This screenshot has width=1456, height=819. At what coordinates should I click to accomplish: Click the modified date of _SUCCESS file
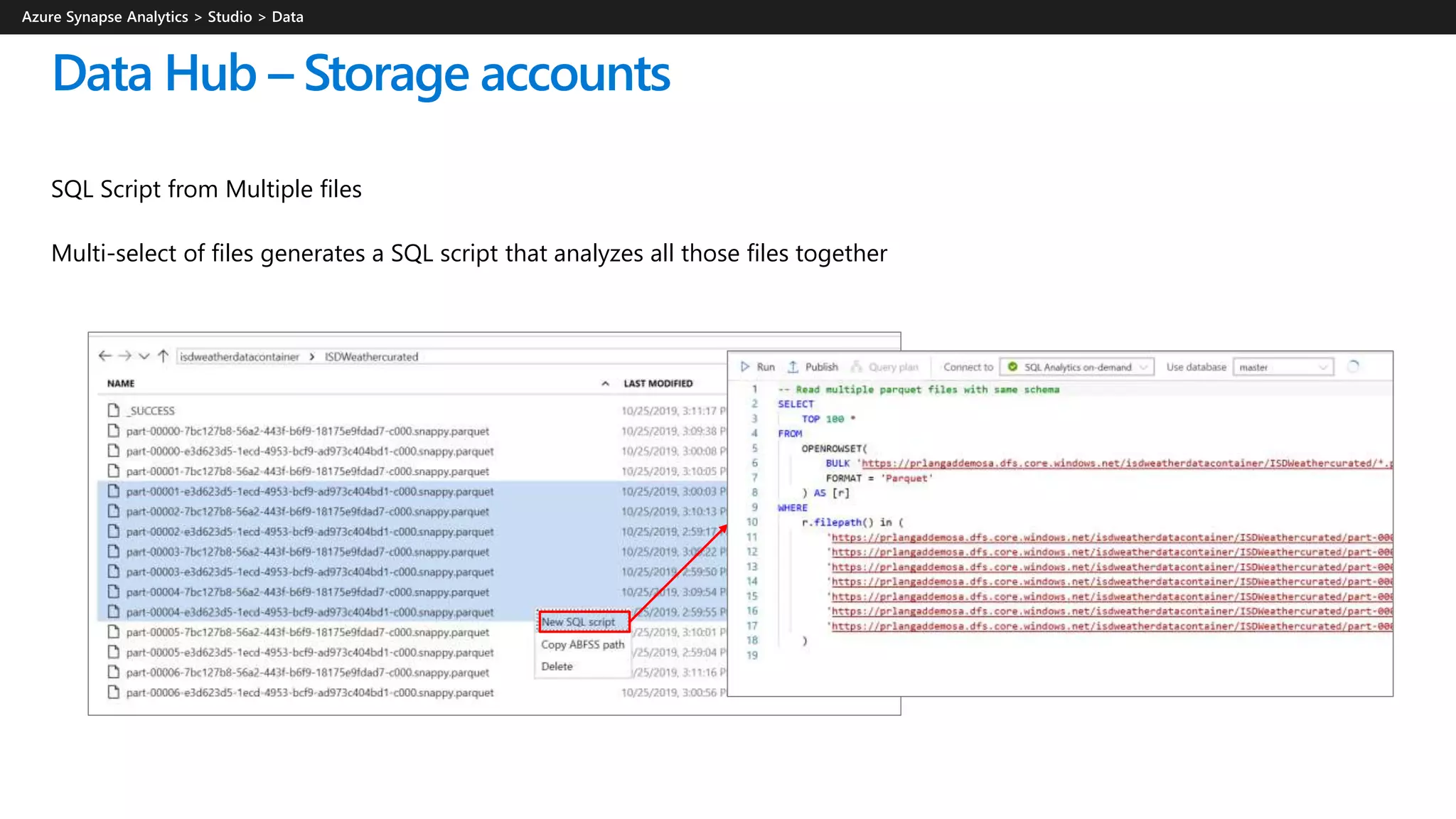673,411
